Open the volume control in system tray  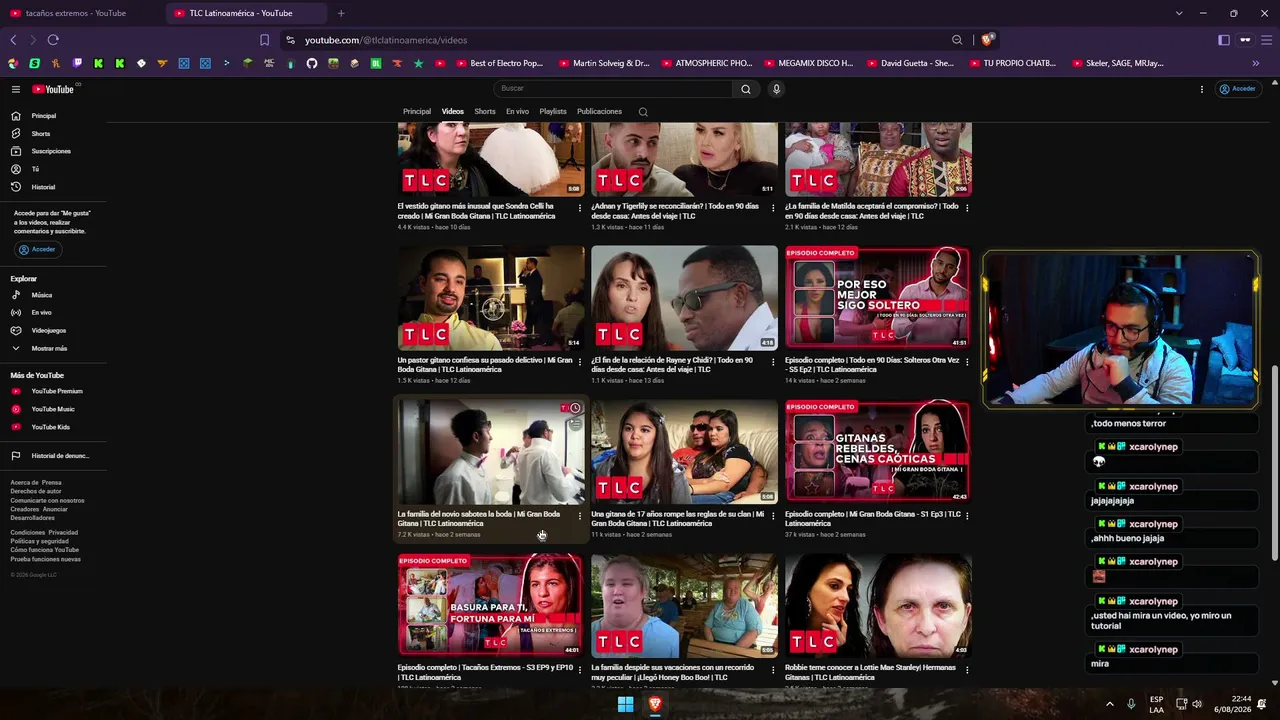[1197, 704]
